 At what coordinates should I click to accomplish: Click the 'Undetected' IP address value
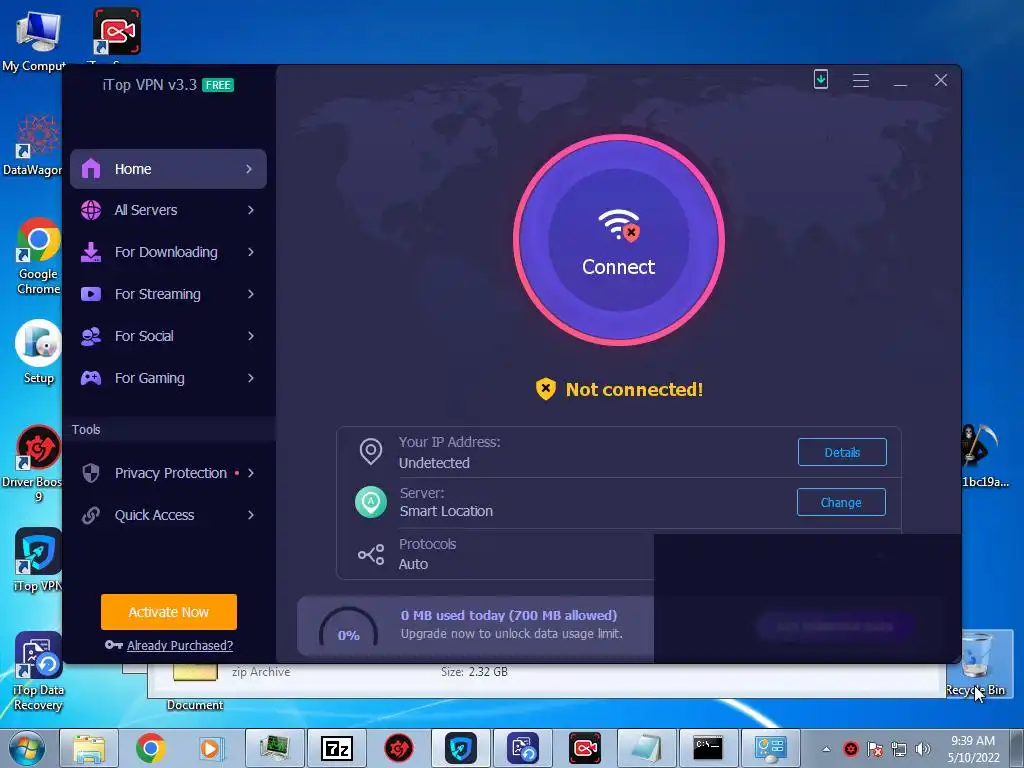434,463
